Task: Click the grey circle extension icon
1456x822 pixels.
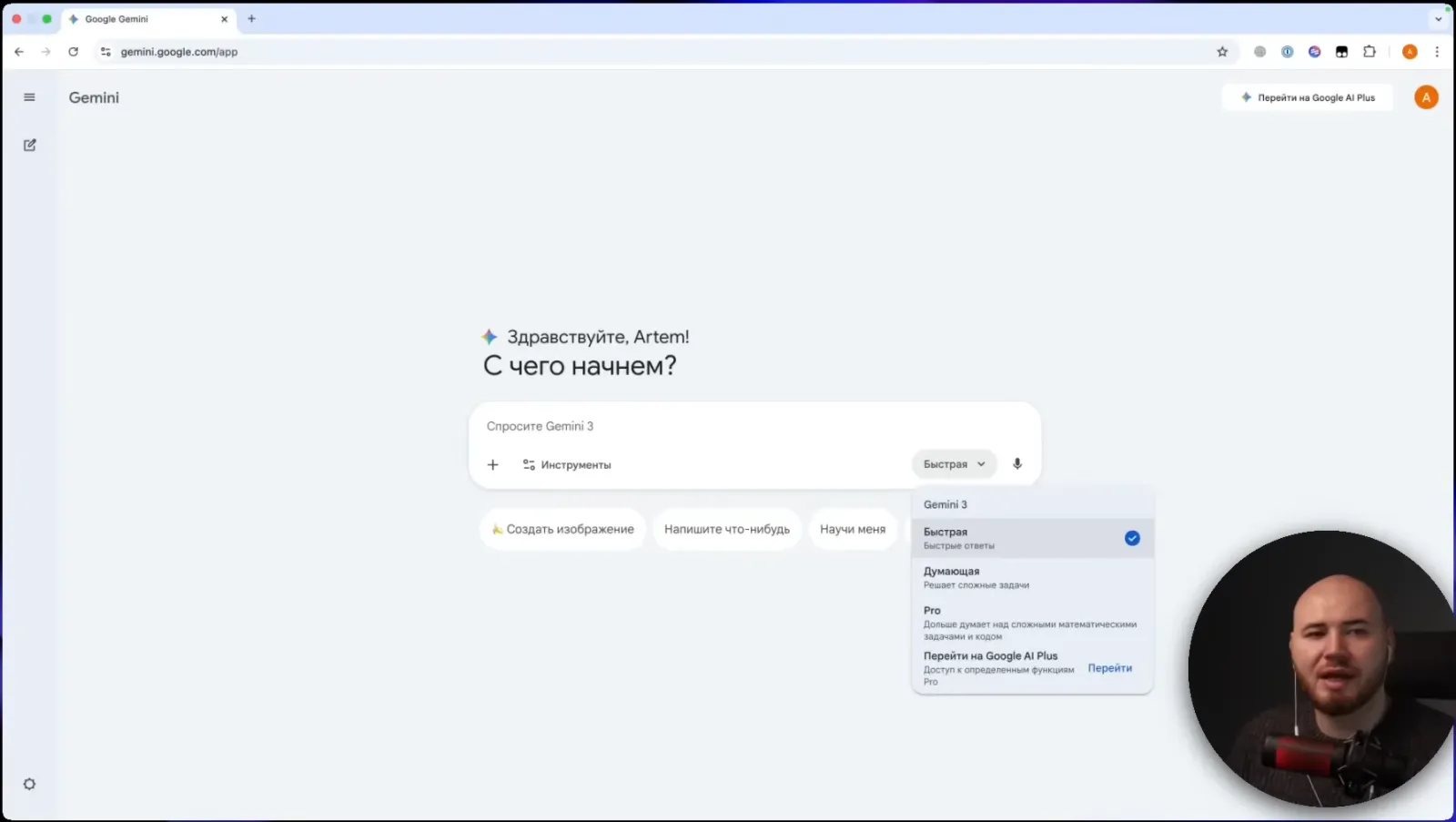Action: coord(1259,52)
